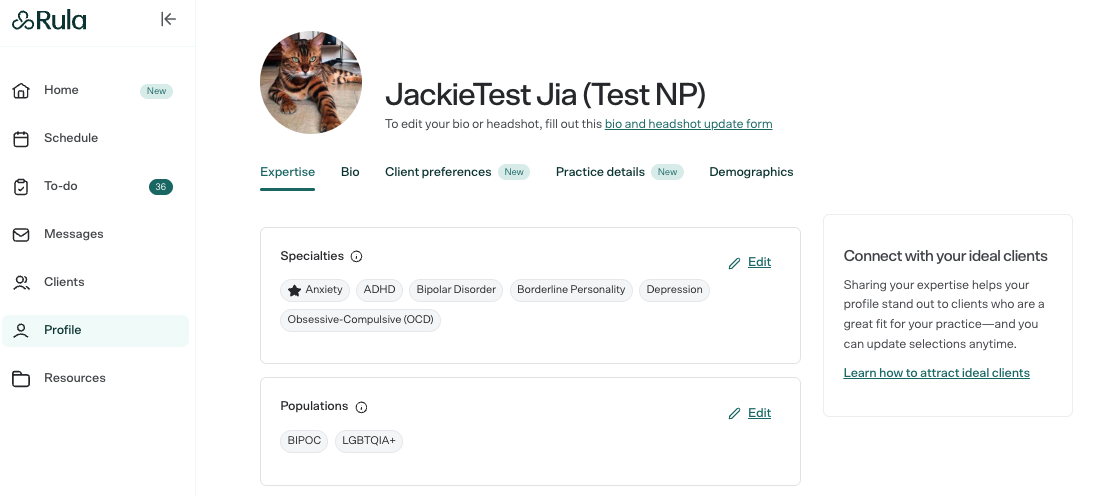The width and height of the screenshot is (1112, 497).
Task: Click the Clients people icon
Action: 21,283
